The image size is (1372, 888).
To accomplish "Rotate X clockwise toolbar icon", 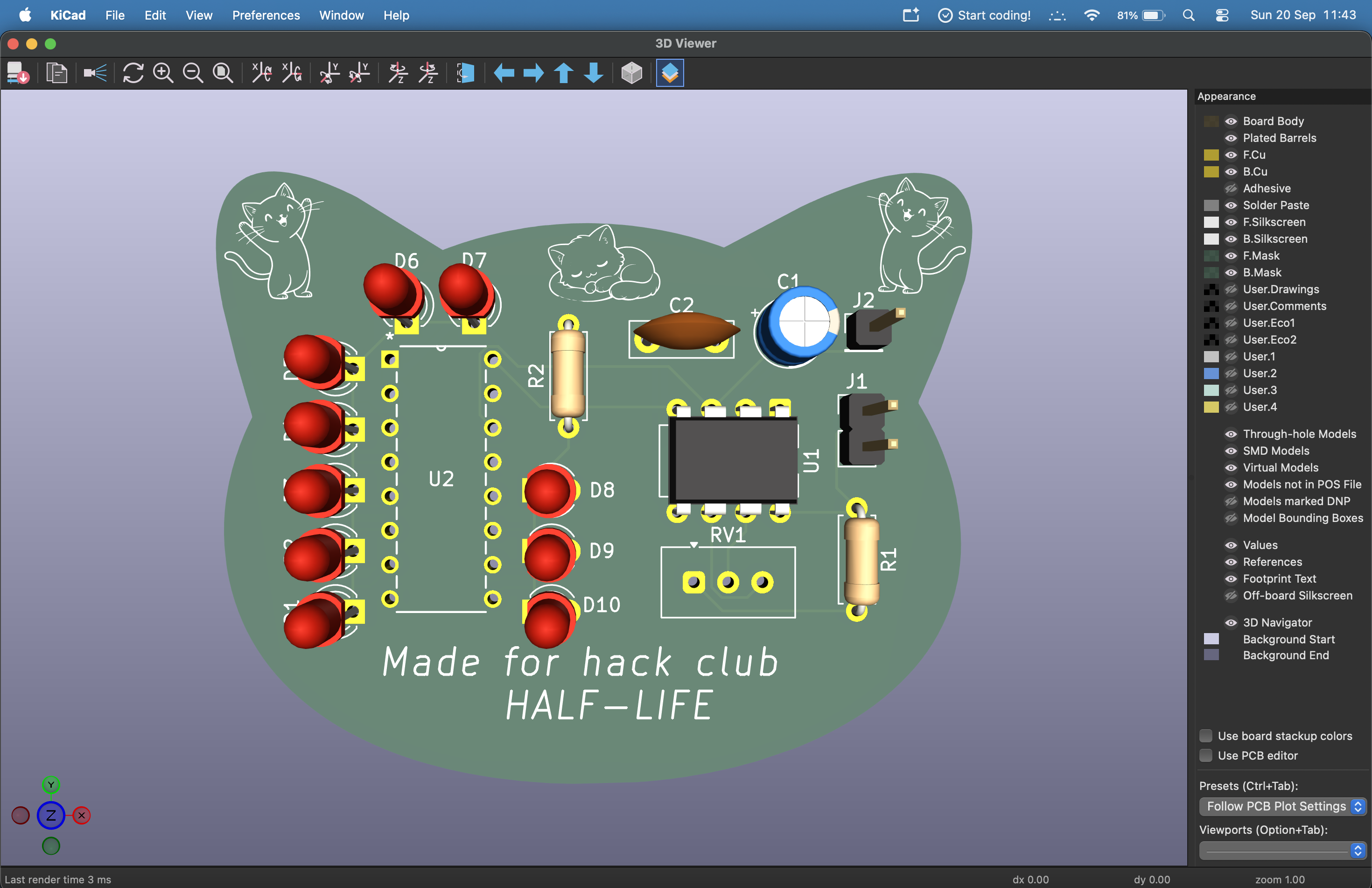I will [x=262, y=73].
